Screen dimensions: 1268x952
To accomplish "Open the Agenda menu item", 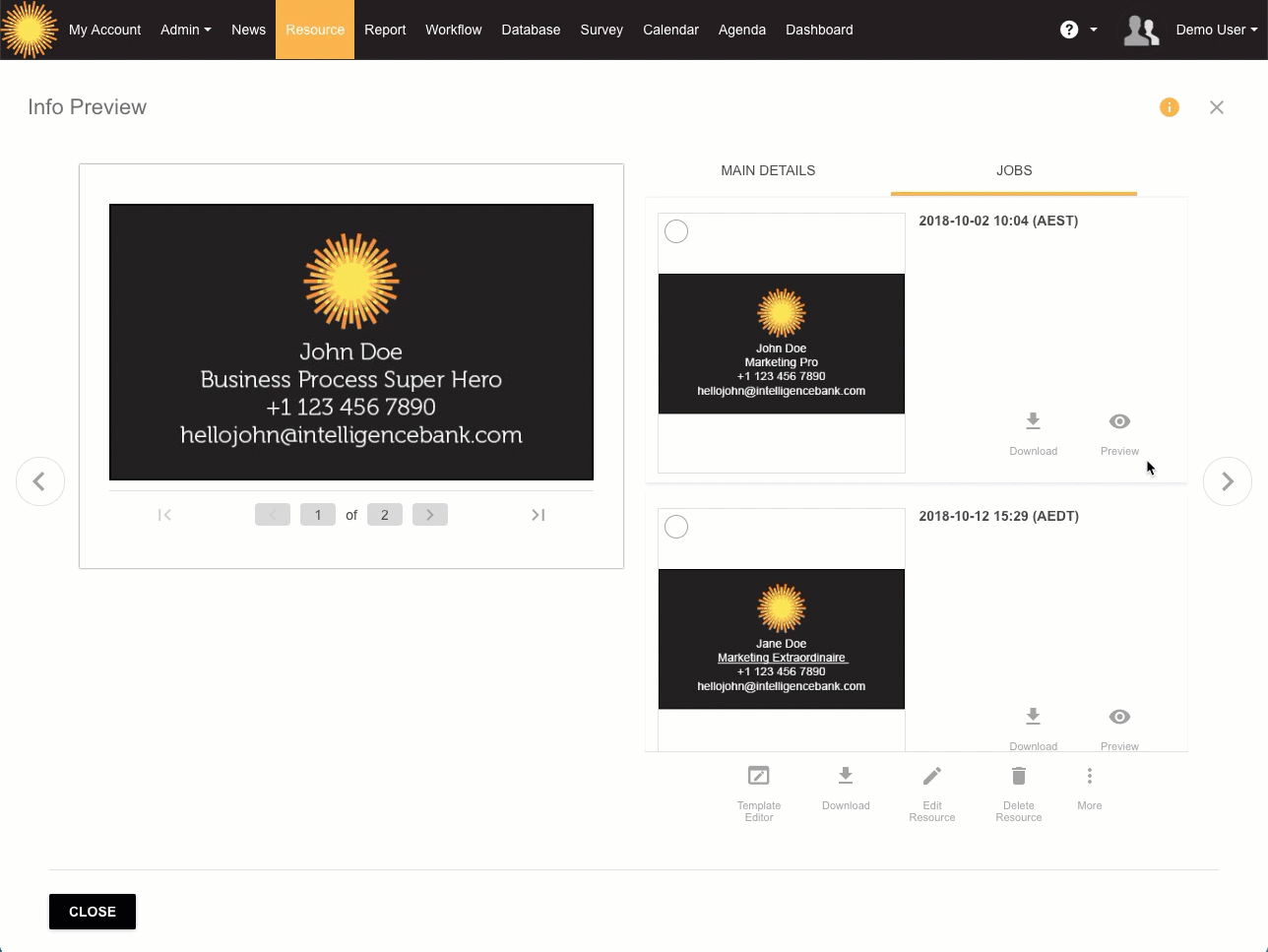I will [x=742, y=30].
